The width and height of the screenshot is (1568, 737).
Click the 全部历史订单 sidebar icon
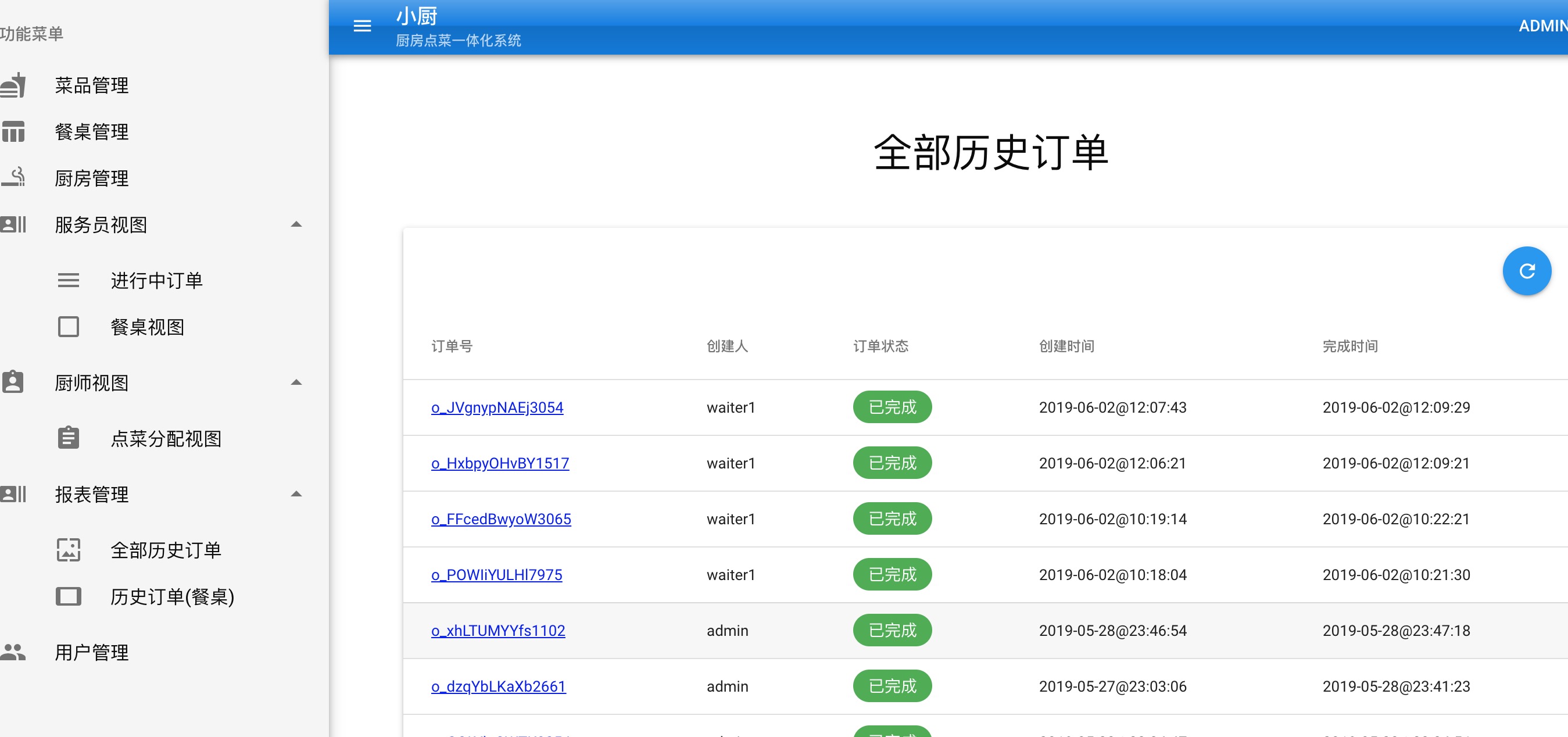(x=68, y=550)
